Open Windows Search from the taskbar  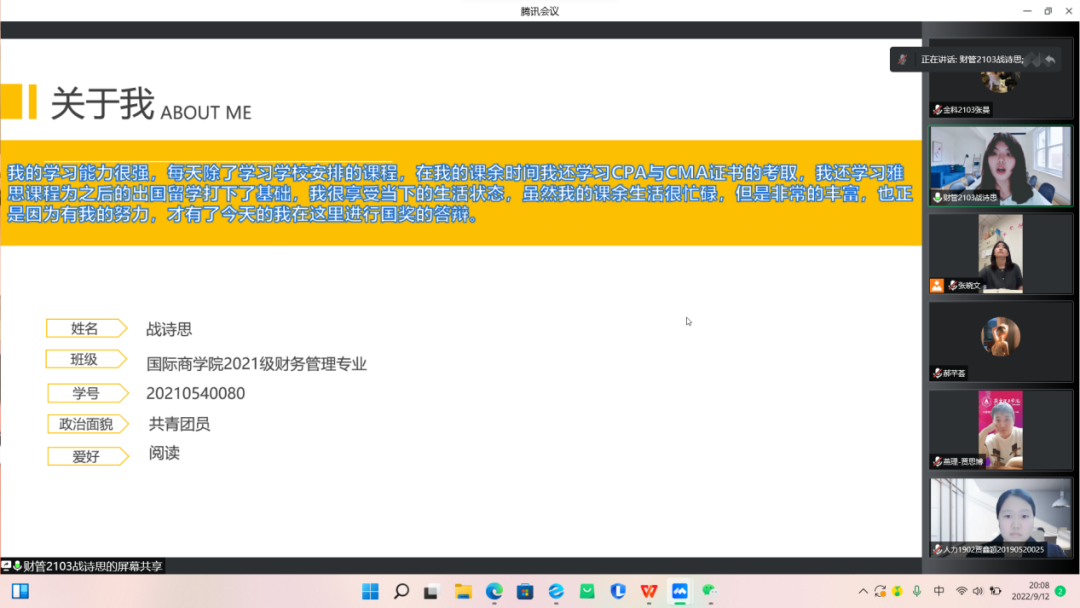click(401, 591)
